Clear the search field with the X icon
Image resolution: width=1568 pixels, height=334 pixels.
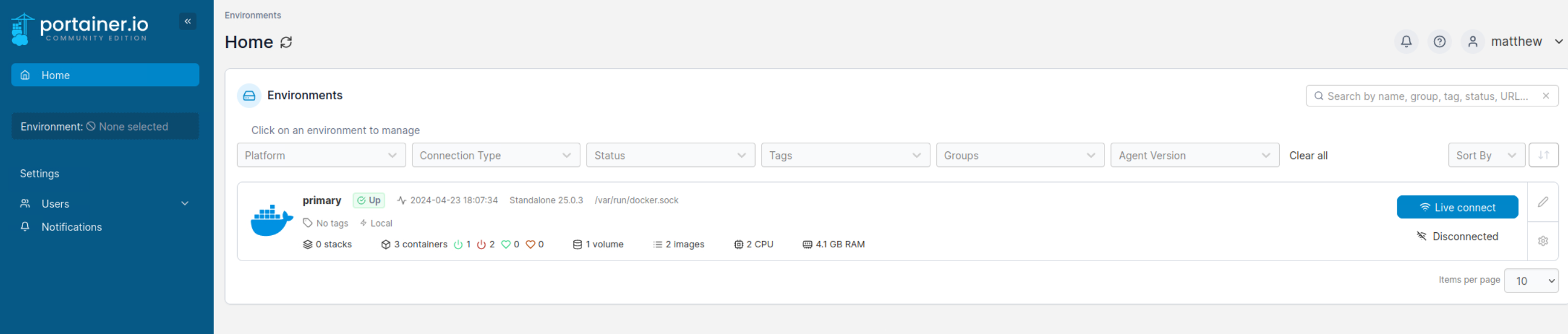point(1545,96)
